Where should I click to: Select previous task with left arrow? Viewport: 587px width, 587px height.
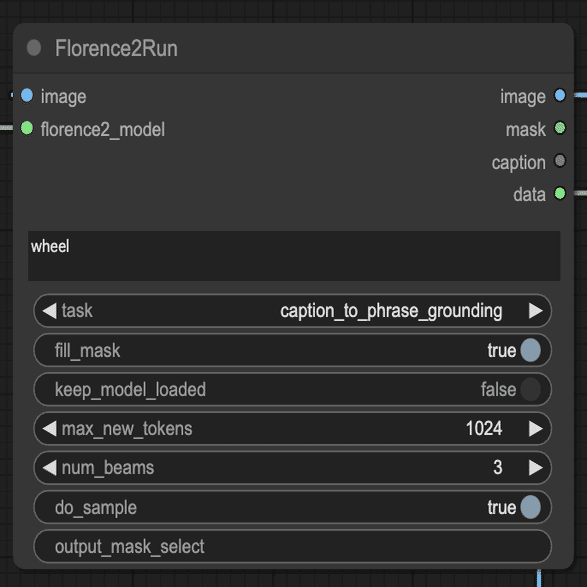(49, 311)
